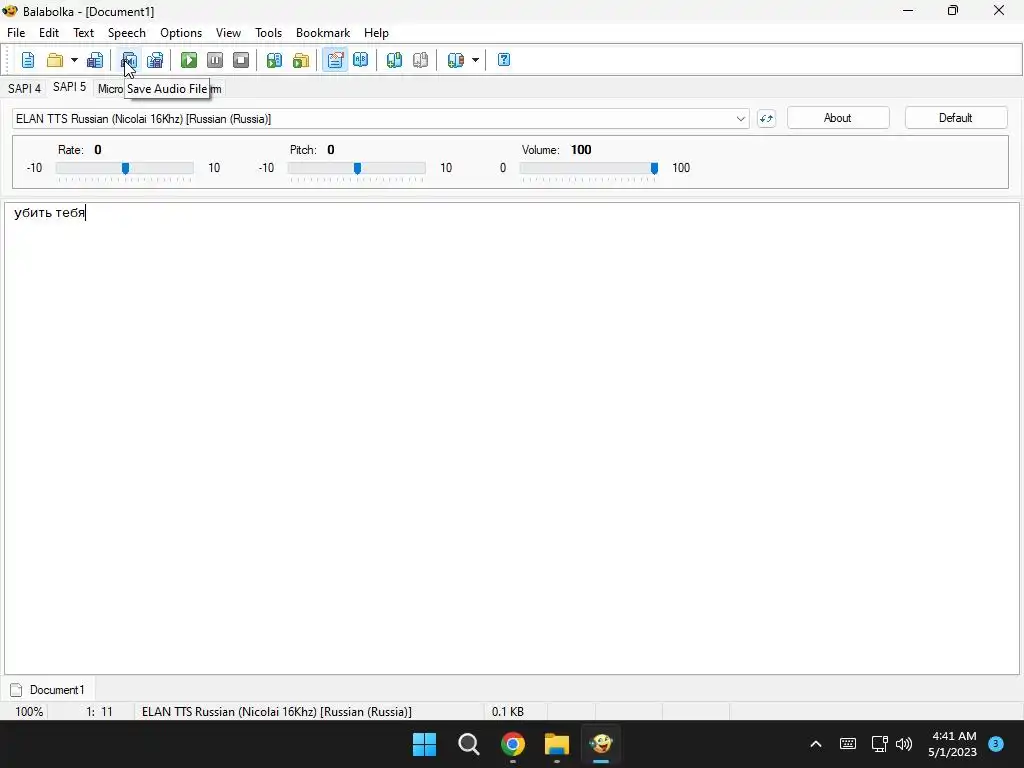Viewport: 1024px width, 768px height.
Task: Click the speaker volume tray icon
Action: [904, 744]
